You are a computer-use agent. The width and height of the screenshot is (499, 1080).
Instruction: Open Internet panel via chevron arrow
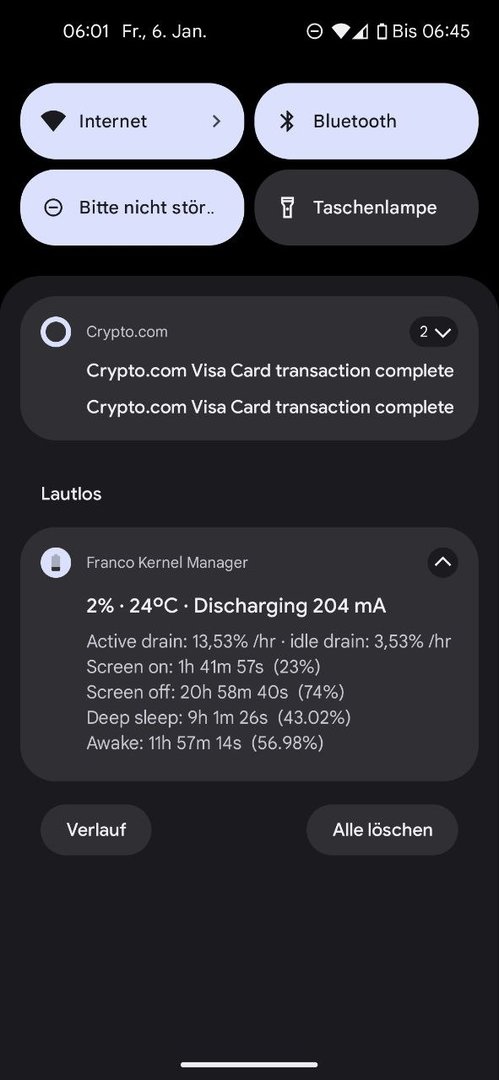[x=216, y=121]
